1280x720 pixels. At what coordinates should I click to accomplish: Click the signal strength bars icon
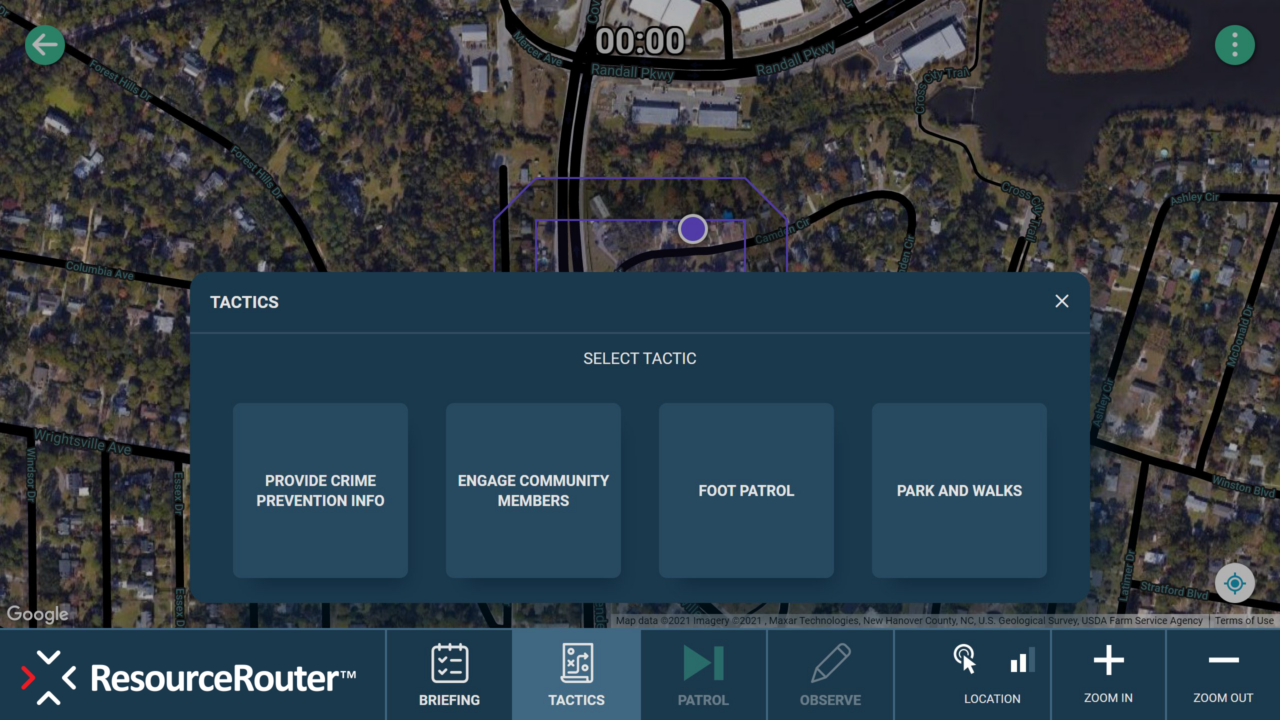pos(1022,660)
